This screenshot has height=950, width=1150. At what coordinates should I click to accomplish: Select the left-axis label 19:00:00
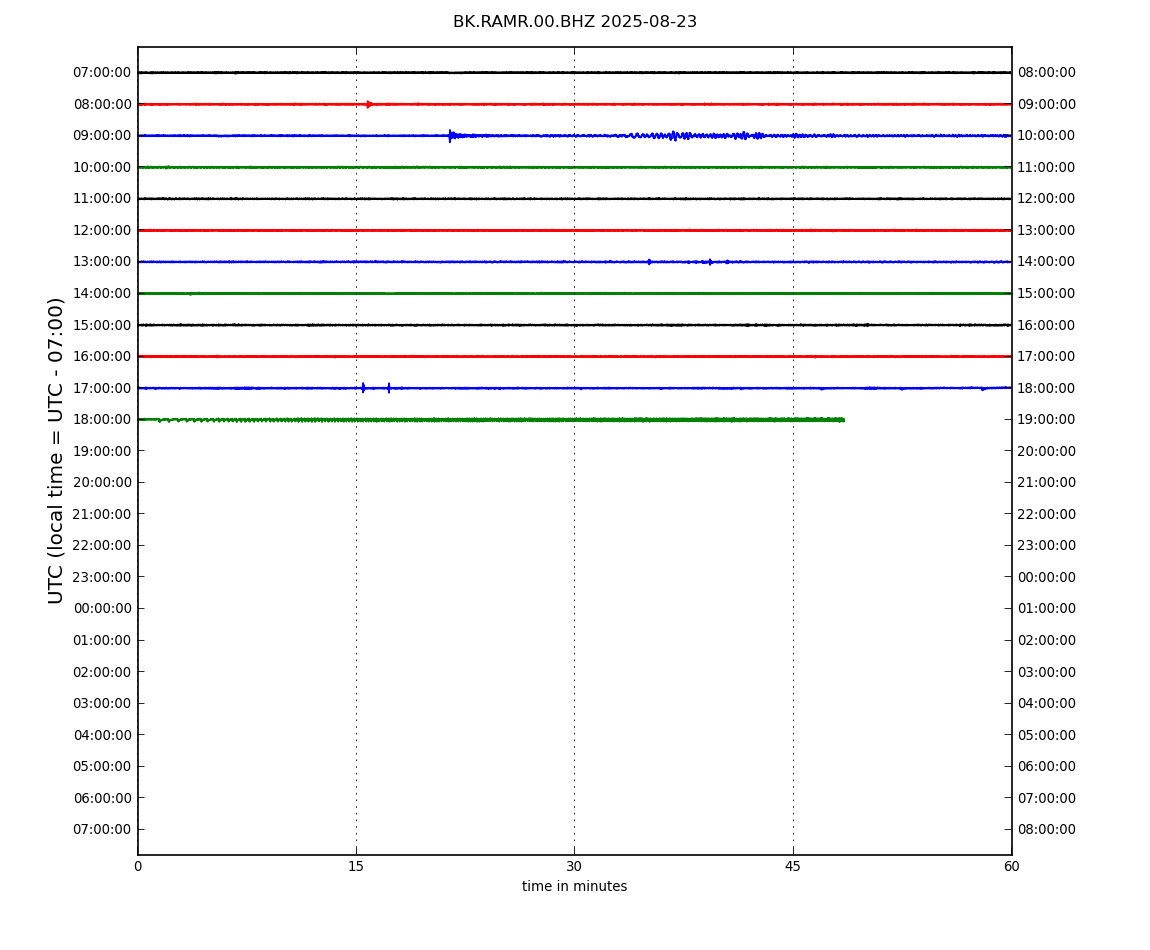103,451
